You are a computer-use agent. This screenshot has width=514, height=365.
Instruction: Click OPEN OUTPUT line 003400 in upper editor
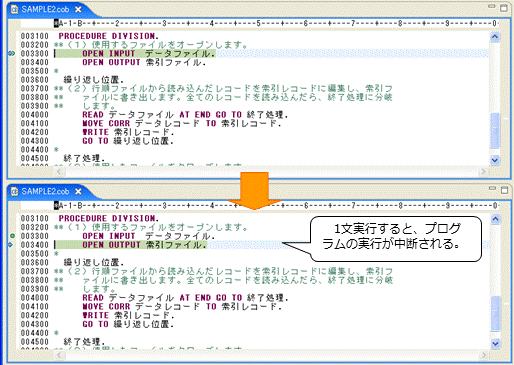click(144, 62)
